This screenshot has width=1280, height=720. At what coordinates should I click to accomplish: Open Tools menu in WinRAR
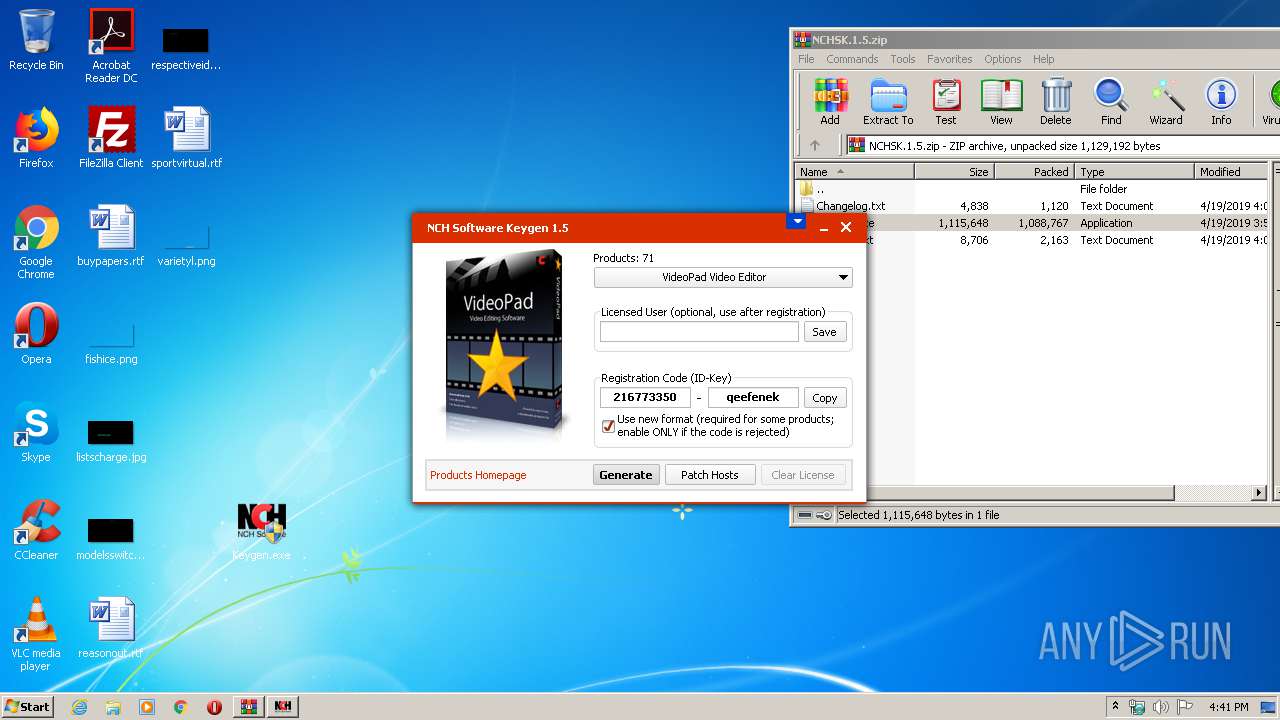903,59
